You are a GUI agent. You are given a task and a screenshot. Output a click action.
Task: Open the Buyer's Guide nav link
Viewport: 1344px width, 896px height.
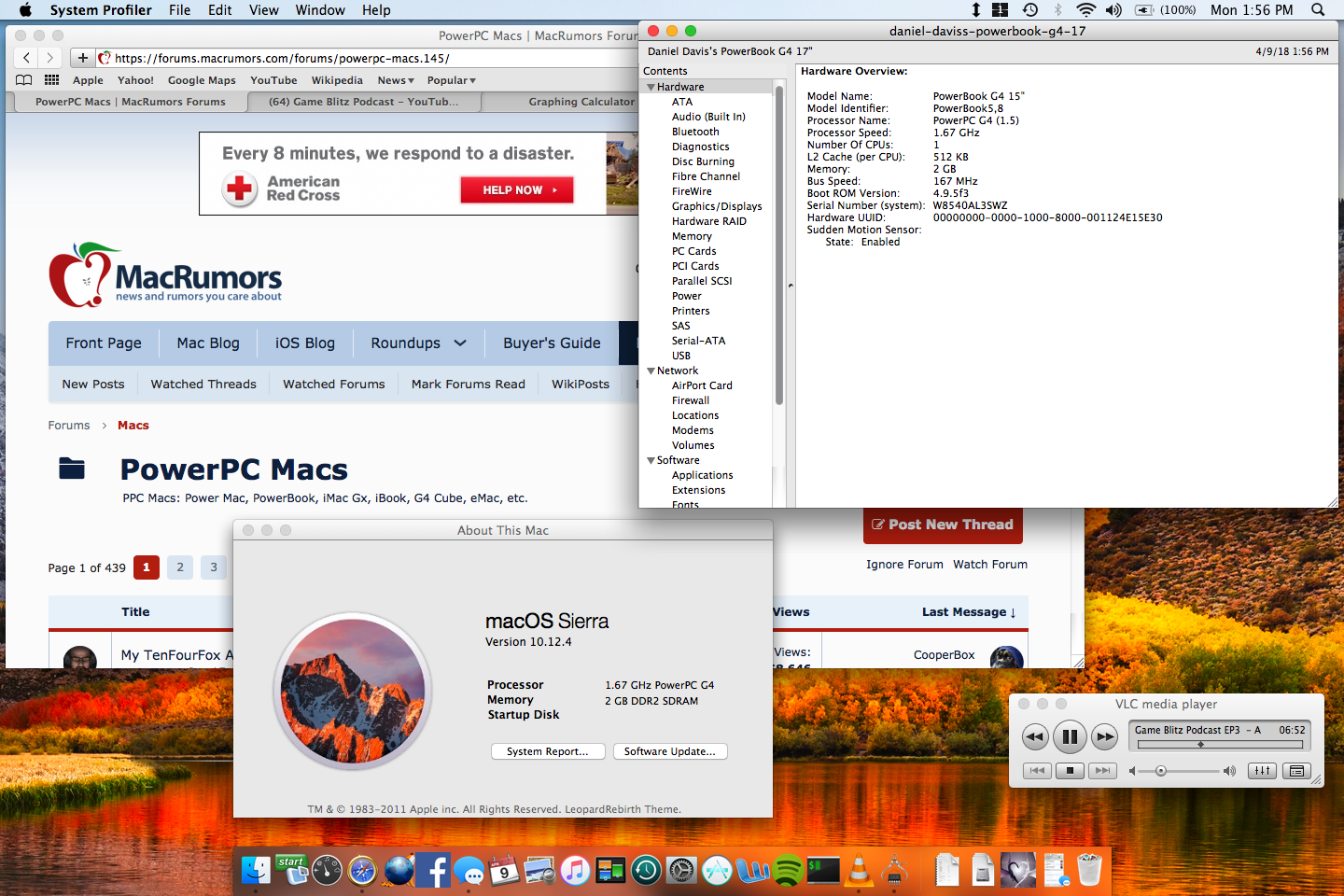click(552, 343)
